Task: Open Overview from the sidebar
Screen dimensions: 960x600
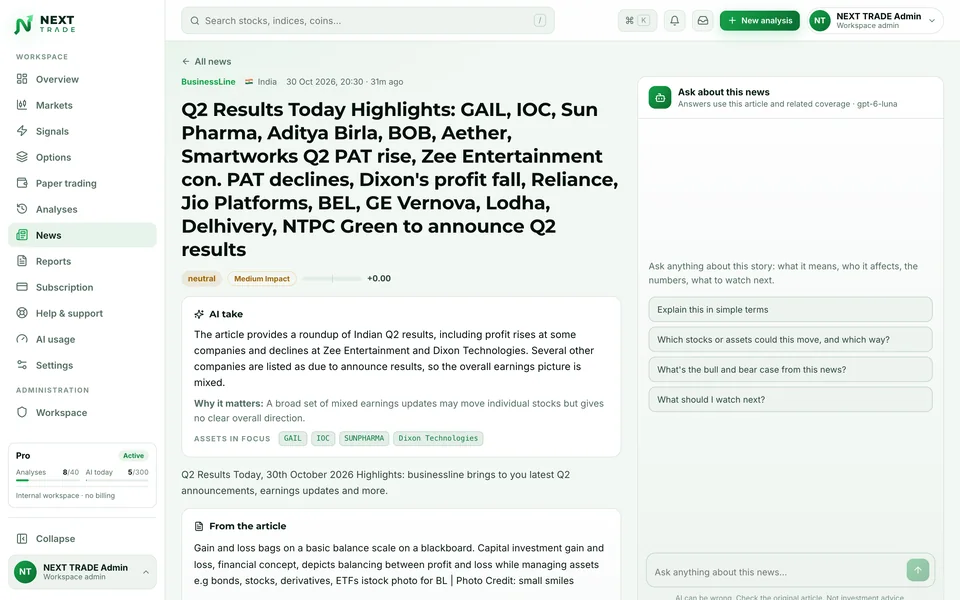Action: pyautogui.click(x=82, y=79)
